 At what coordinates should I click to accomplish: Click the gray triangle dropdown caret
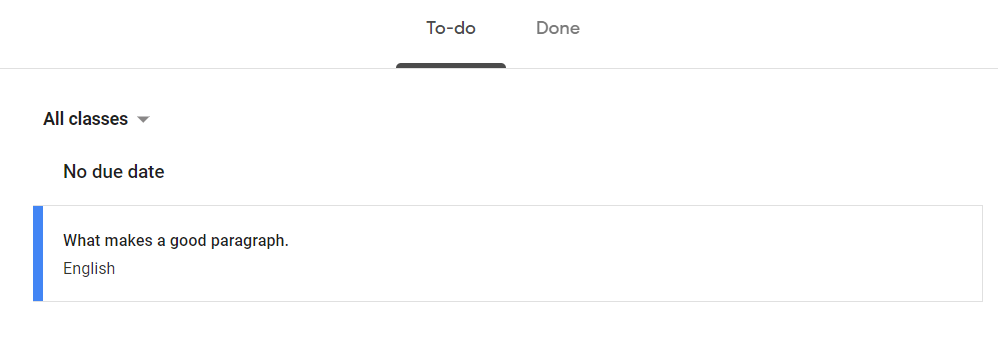coord(143,120)
